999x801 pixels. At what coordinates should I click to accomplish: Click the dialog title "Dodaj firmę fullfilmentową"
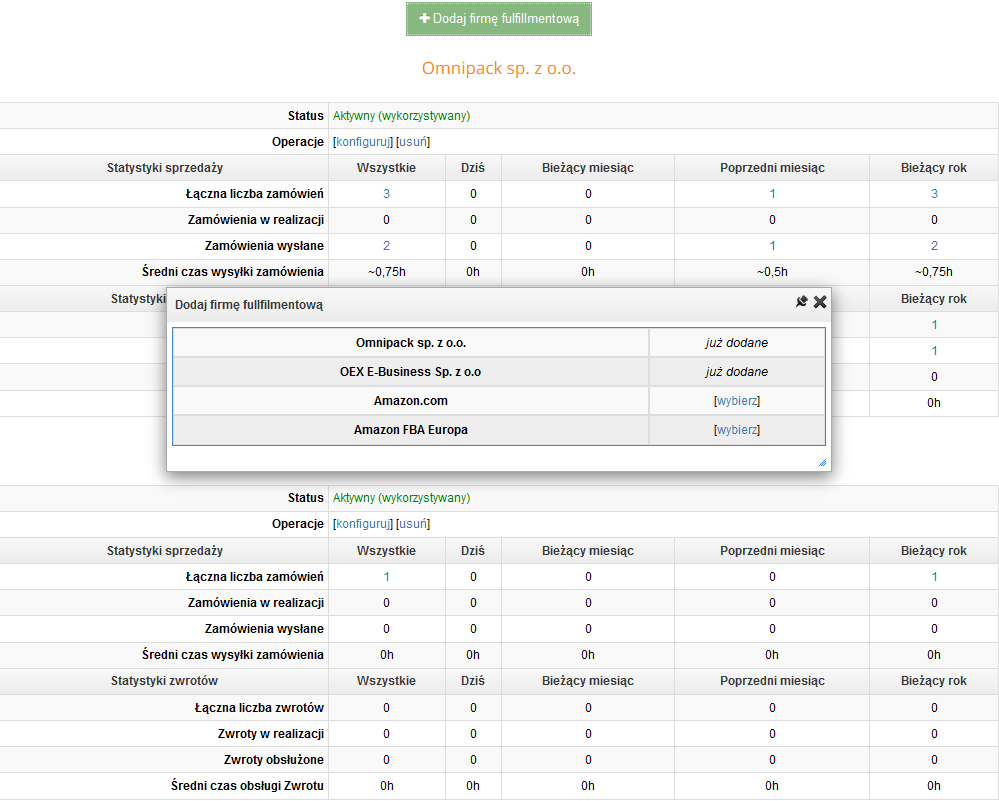tap(249, 305)
